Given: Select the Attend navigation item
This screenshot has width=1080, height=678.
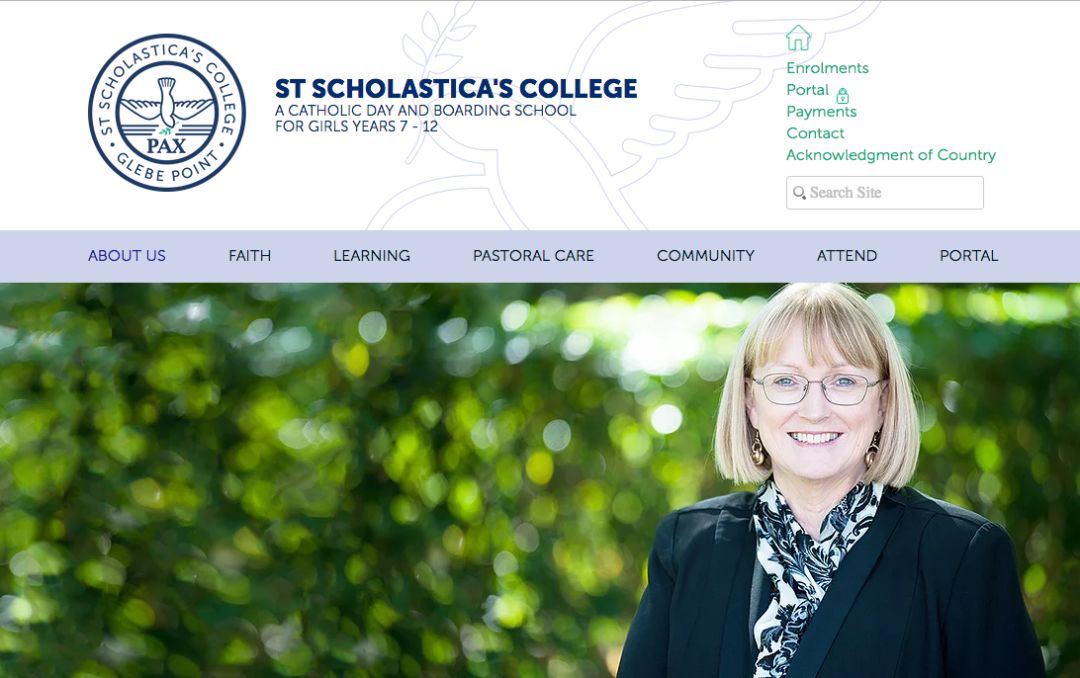Looking at the screenshot, I should 847,256.
